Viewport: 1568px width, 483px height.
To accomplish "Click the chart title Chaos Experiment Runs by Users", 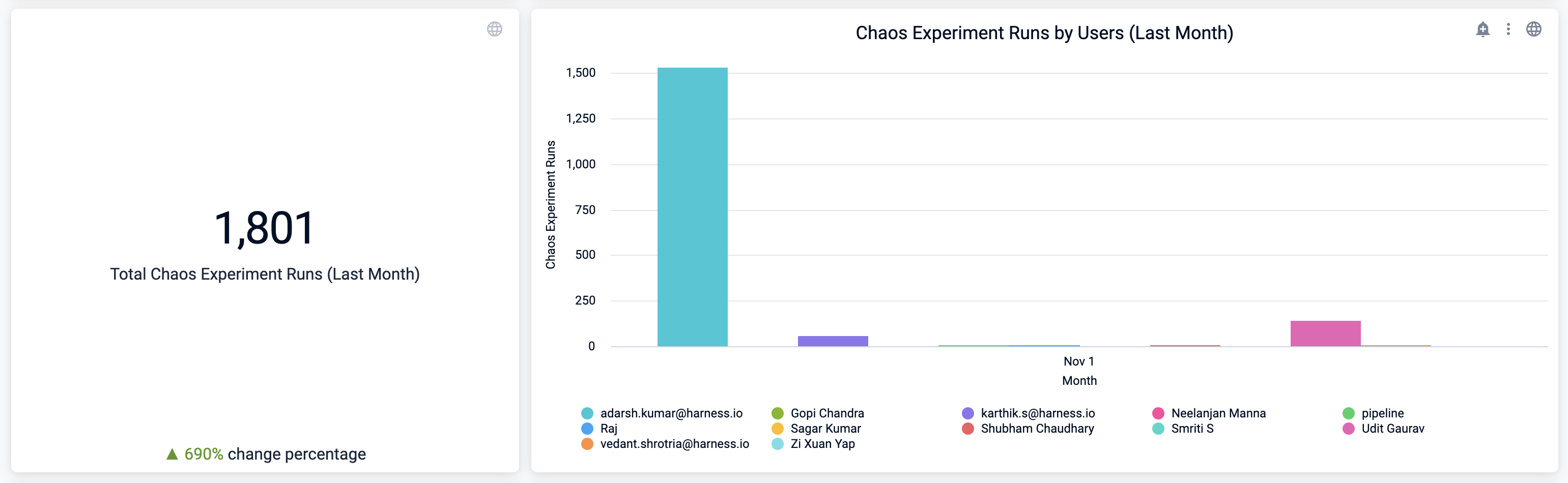I will point(1044,32).
